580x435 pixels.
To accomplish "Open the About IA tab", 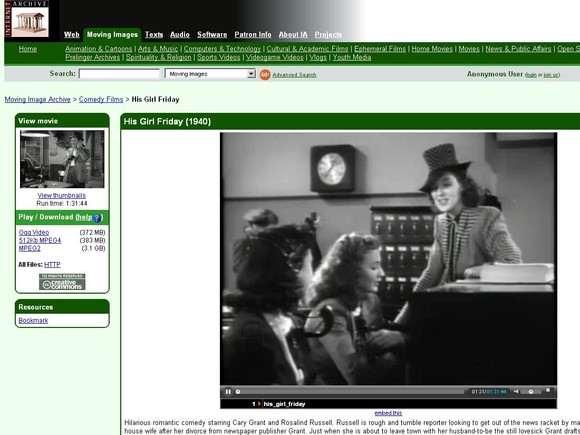I will [x=293, y=34].
